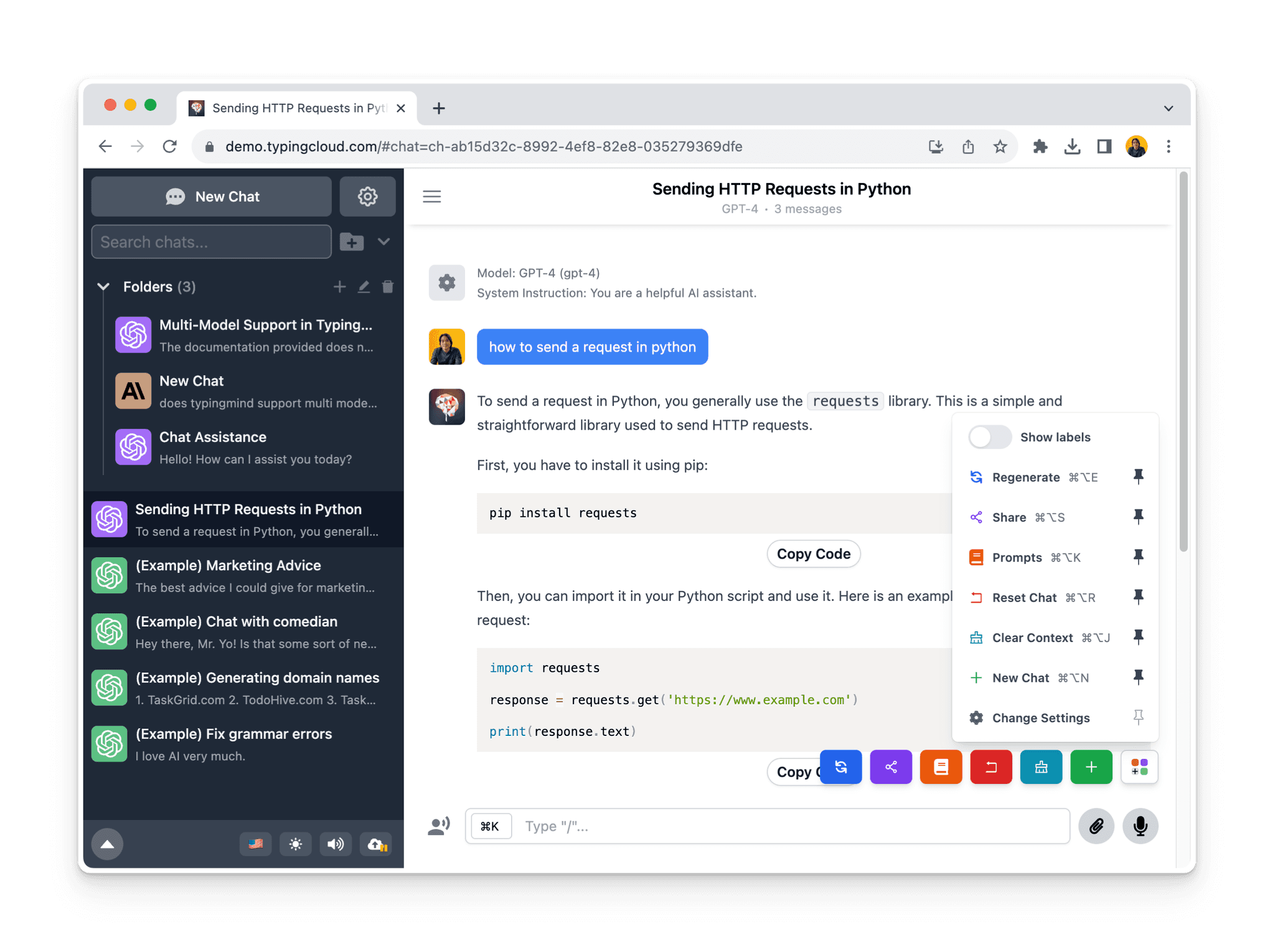This screenshot has height=952, width=1275.
Task: Switch to light mode with the sun icon
Action: coord(296,844)
